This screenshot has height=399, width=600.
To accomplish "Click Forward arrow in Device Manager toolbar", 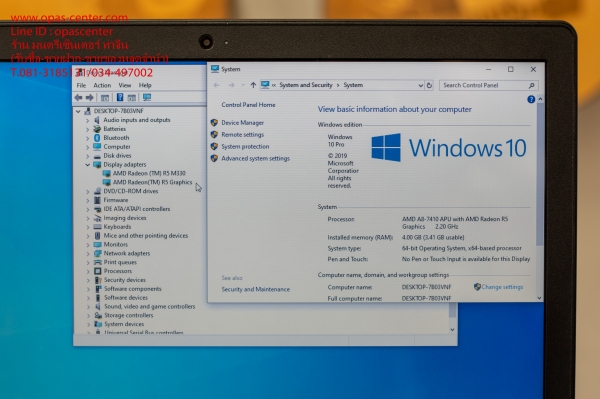I will tap(90, 98).
